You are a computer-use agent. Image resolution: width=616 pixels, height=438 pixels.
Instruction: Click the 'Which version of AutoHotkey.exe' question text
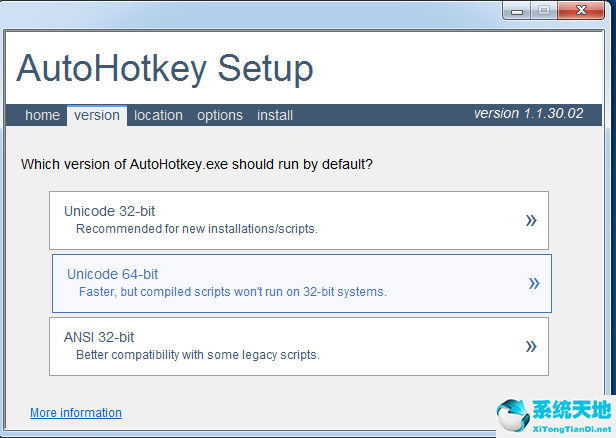(197, 164)
